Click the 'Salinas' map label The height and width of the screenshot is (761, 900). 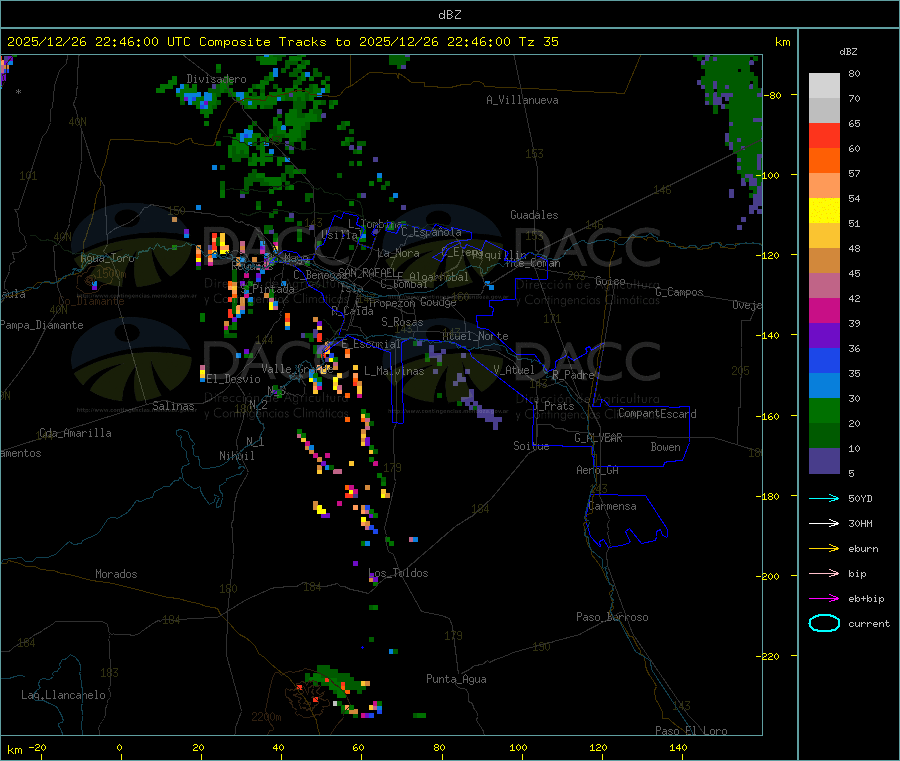(173, 406)
